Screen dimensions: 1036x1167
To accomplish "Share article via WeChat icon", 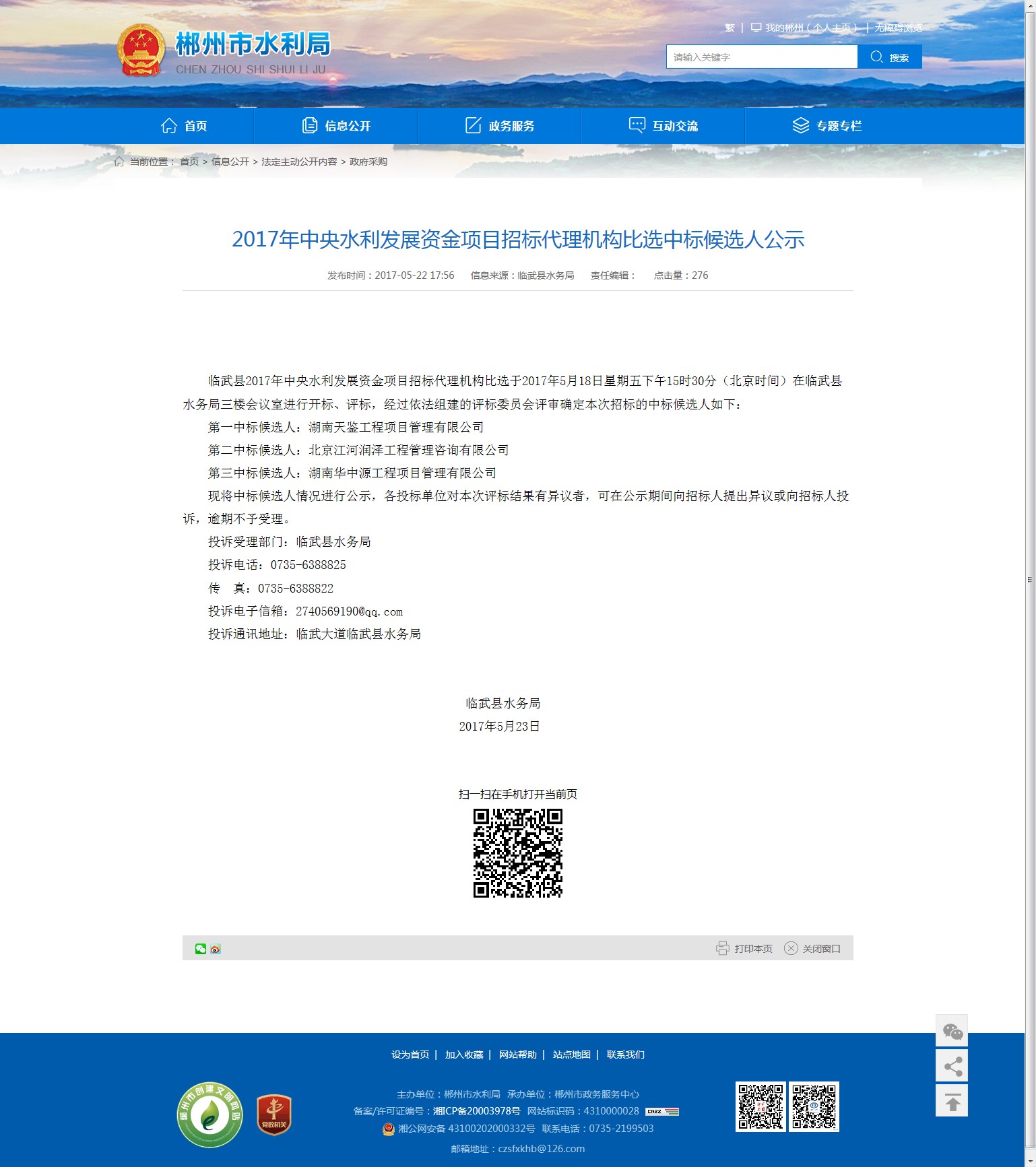I will 201,949.
